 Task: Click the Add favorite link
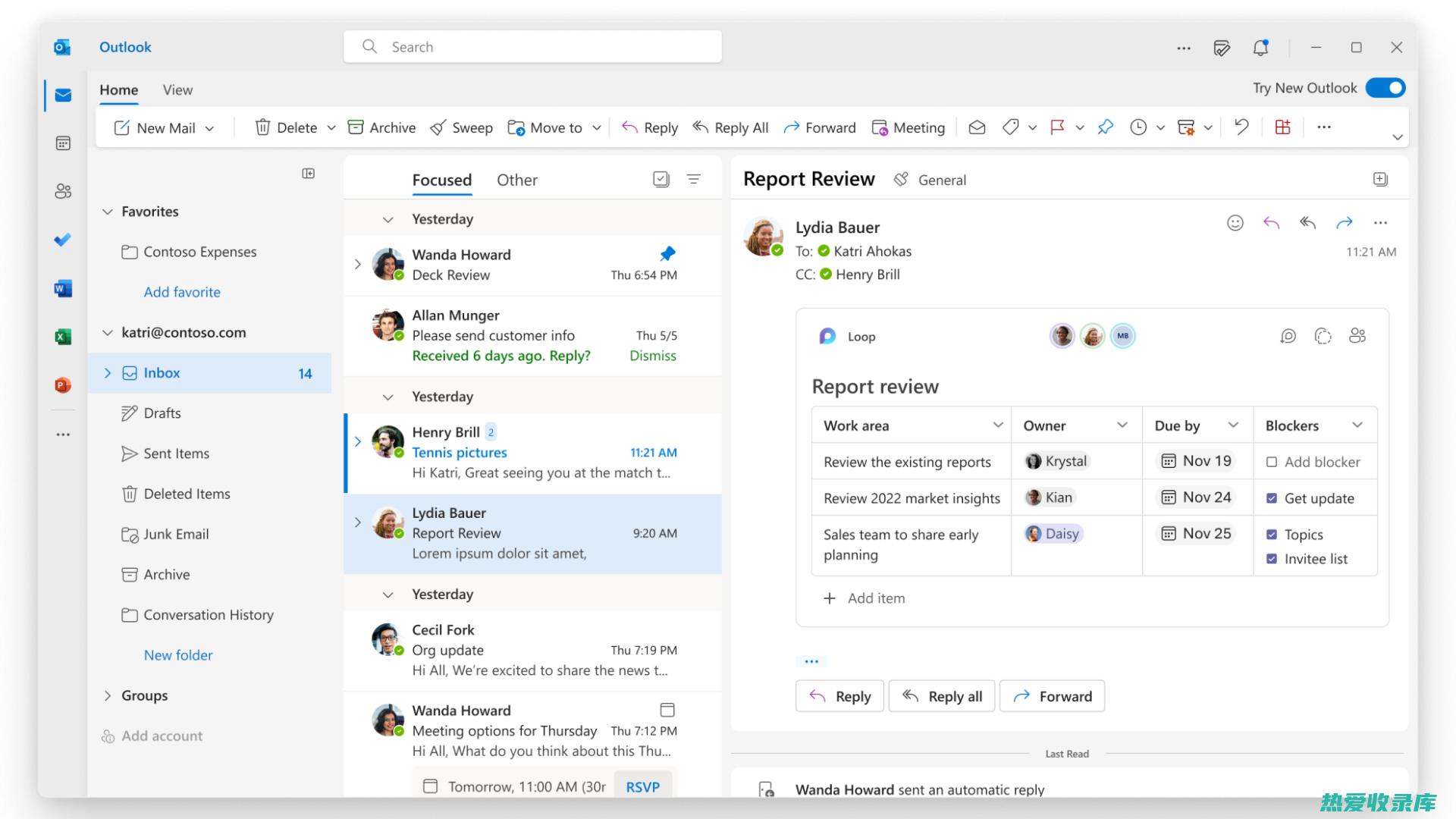tap(182, 292)
